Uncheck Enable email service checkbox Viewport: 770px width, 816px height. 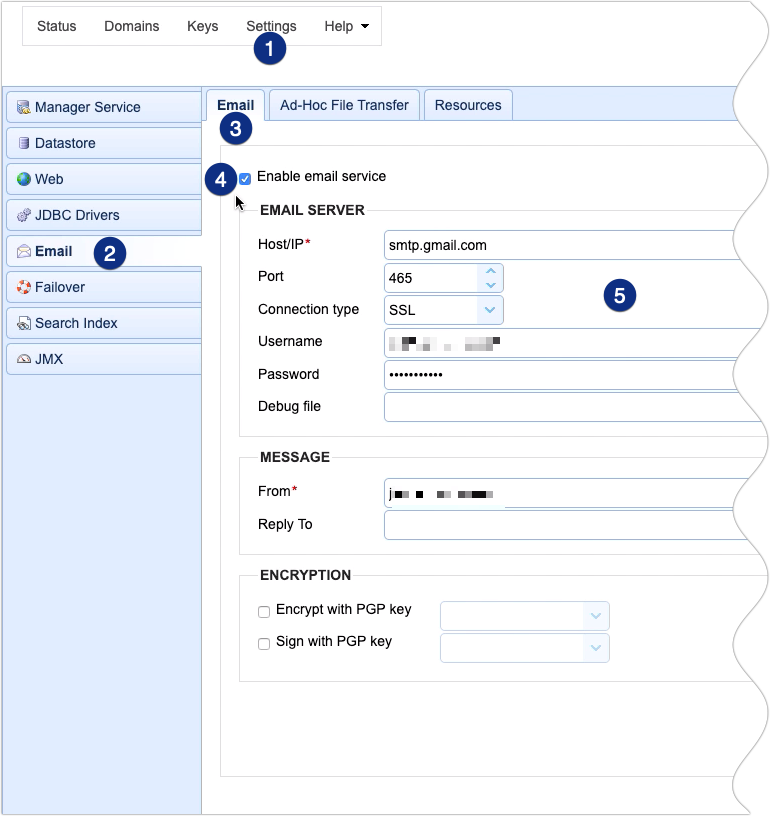pyautogui.click(x=245, y=178)
